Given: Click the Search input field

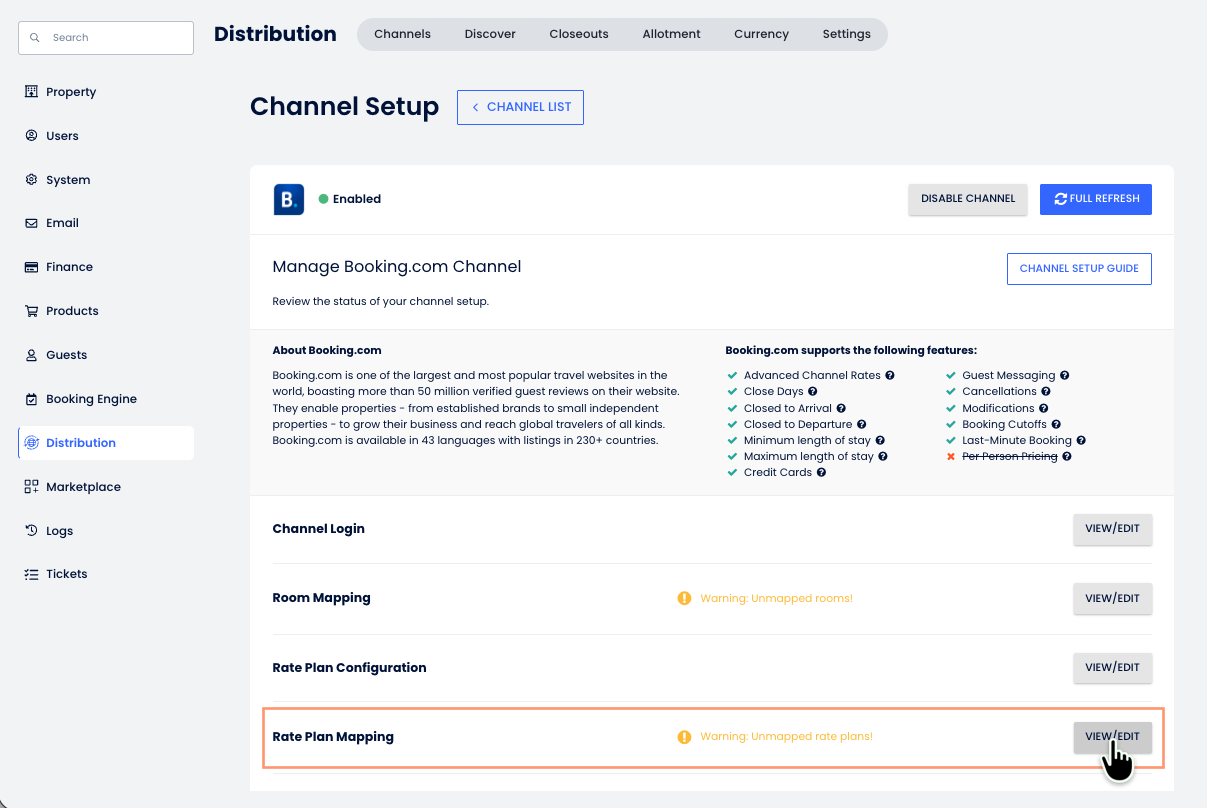Looking at the screenshot, I should (x=106, y=38).
